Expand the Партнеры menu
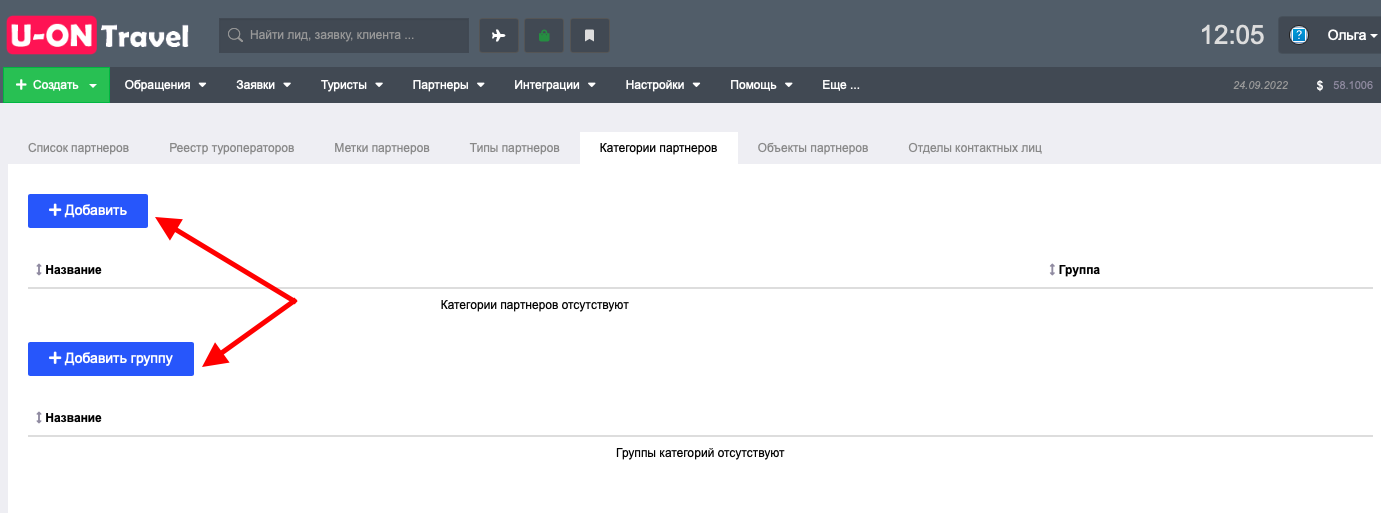Image resolution: width=1381 pixels, height=513 pixels. [448, 85]
